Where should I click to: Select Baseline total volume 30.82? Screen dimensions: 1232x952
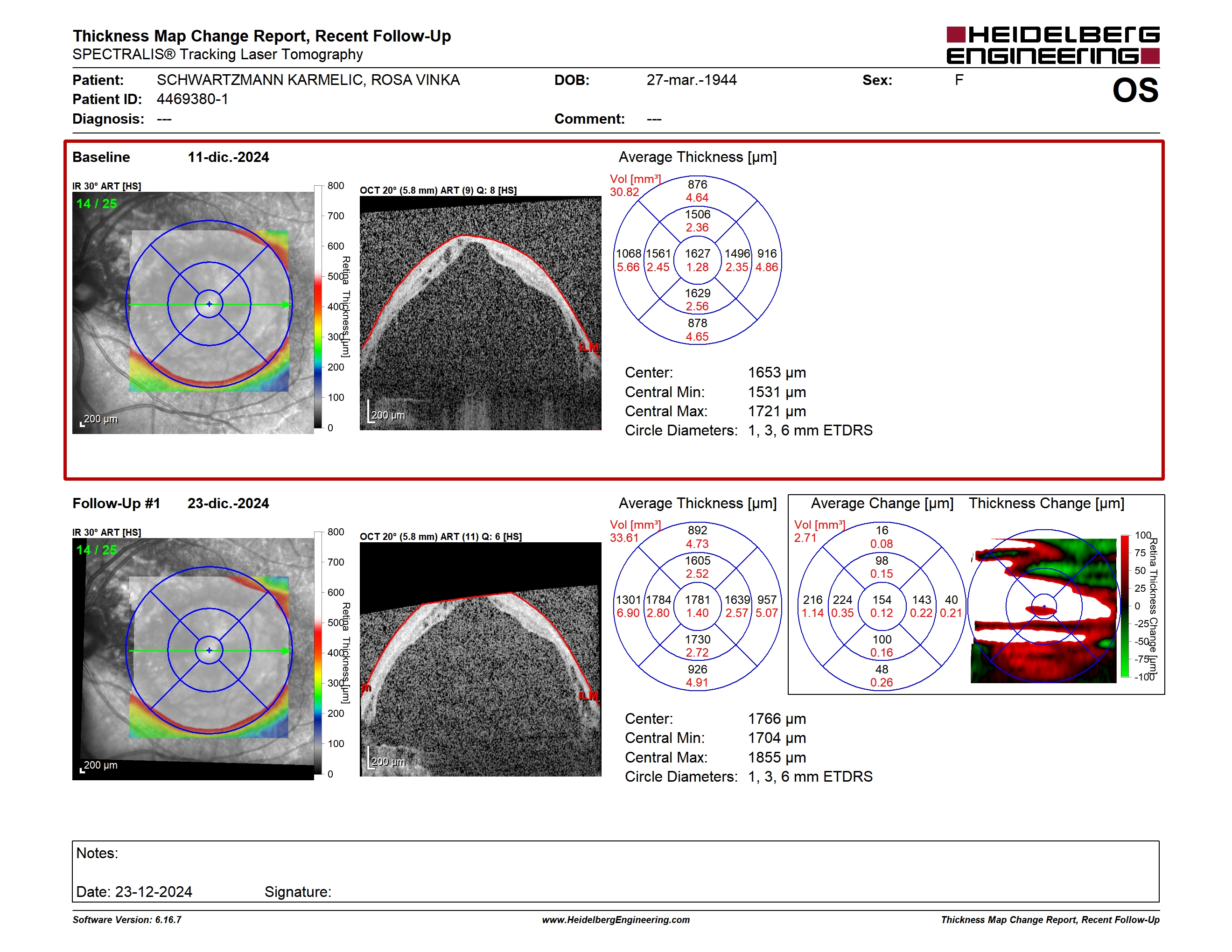click(624, 192)
